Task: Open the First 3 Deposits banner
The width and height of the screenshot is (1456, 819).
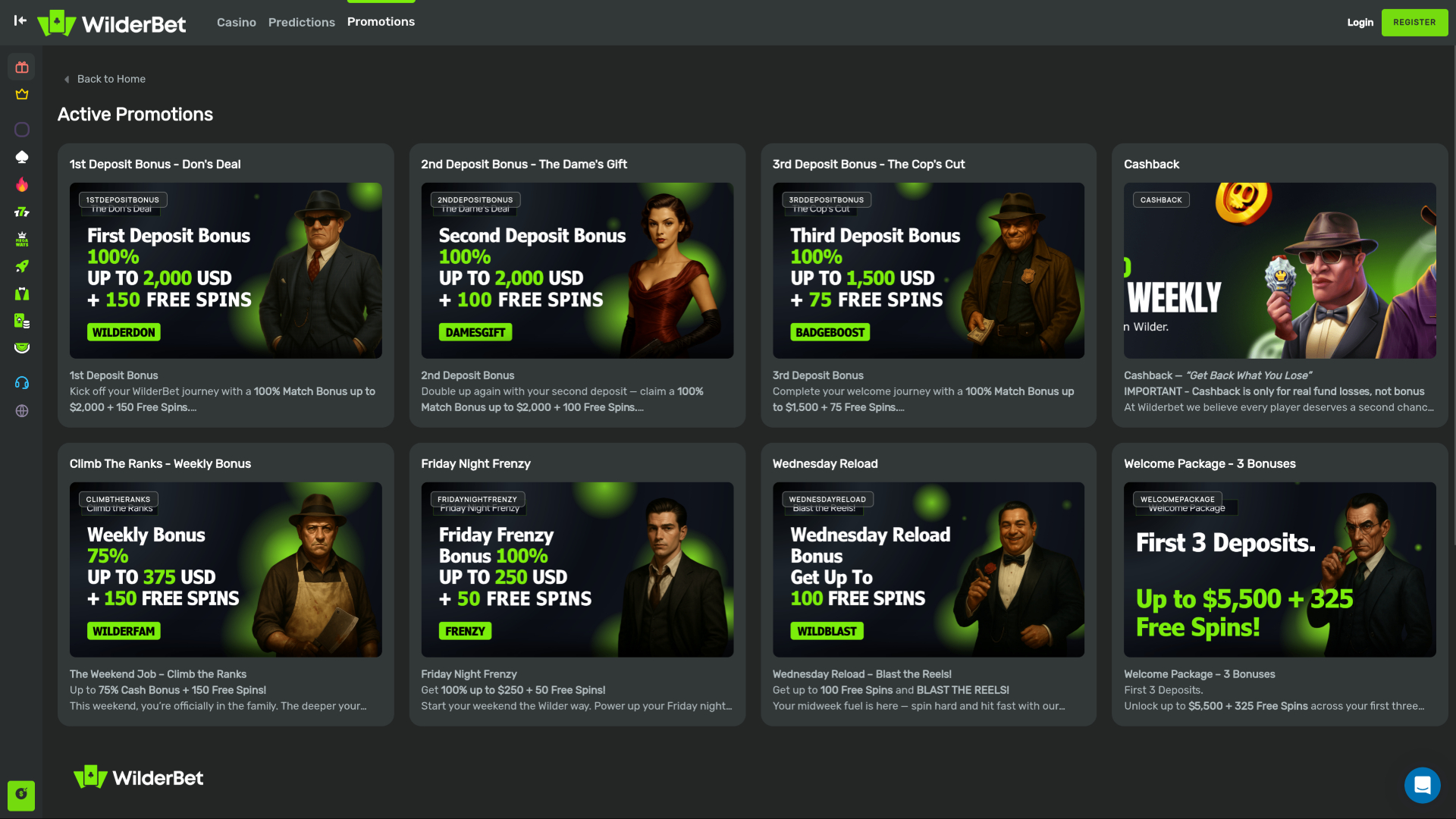Action: (1279, 570)
